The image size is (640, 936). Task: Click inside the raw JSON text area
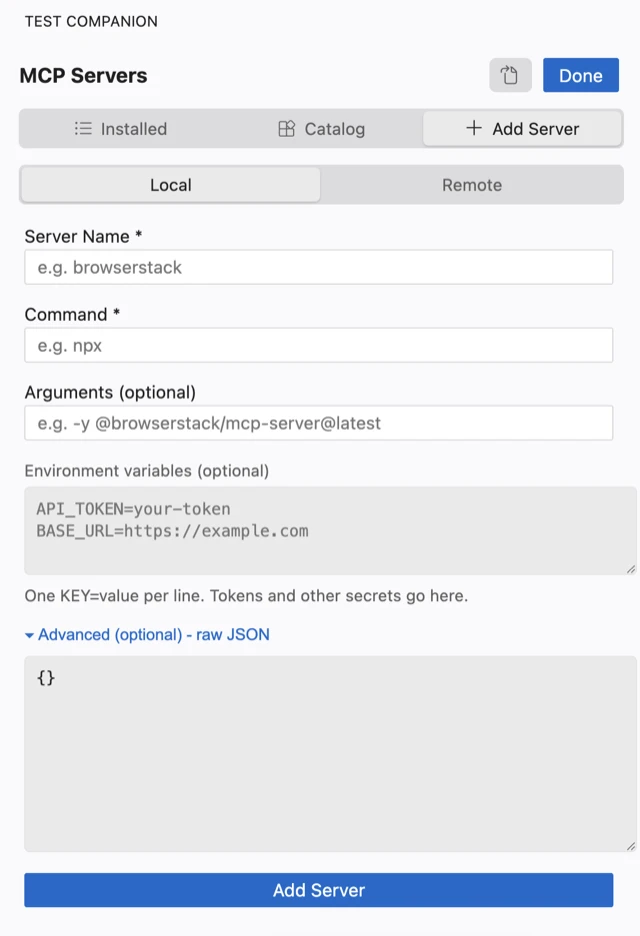click(331, 754)
